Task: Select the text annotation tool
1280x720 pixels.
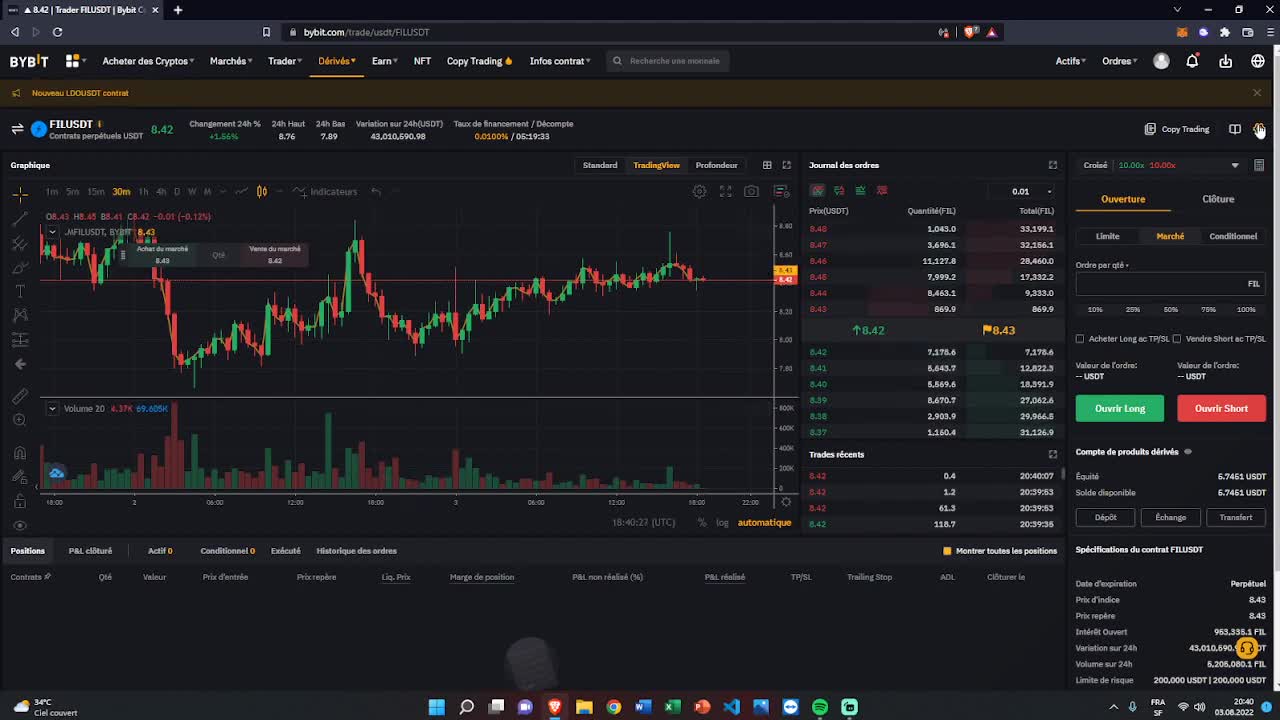Action: [20, 291]
